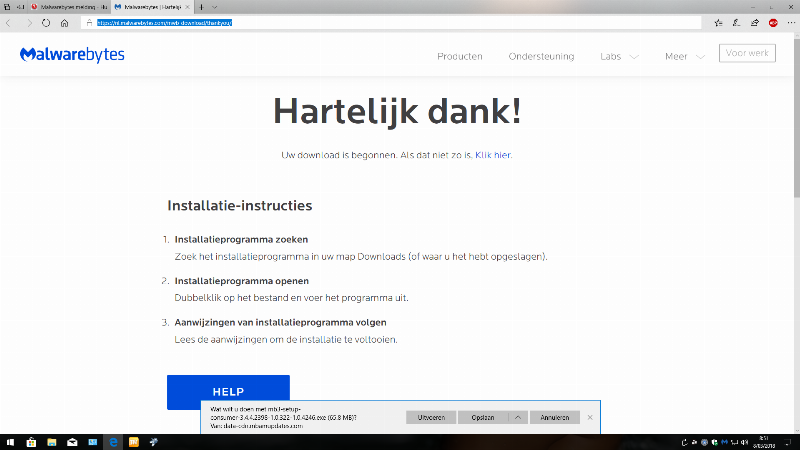The height and width of the screenshot is (450, 800).
Task: Click Uitvoeren to run the download
Action: [x=431, y=417]
